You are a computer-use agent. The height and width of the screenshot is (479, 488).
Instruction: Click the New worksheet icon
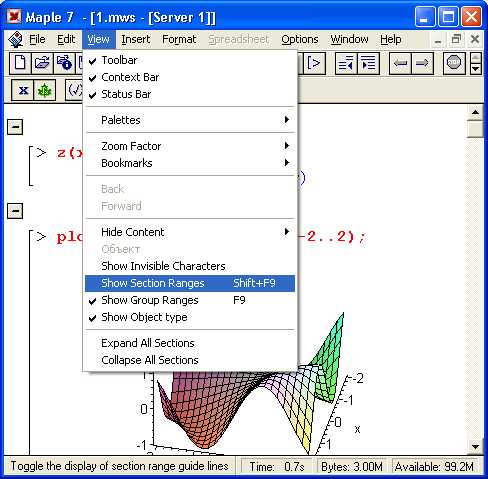click(20, 63)
